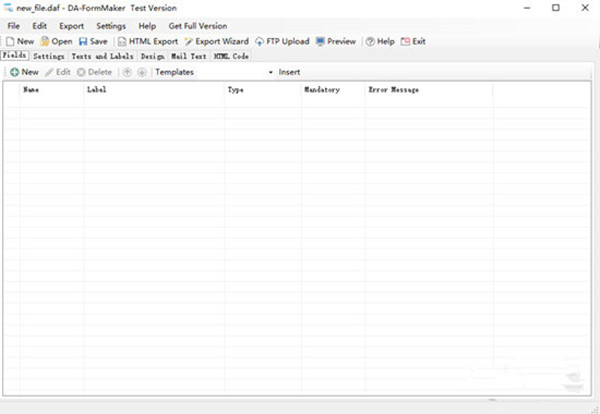The image size is (600, 414).
Task: Open the File menu
Action: click(14, 26)
